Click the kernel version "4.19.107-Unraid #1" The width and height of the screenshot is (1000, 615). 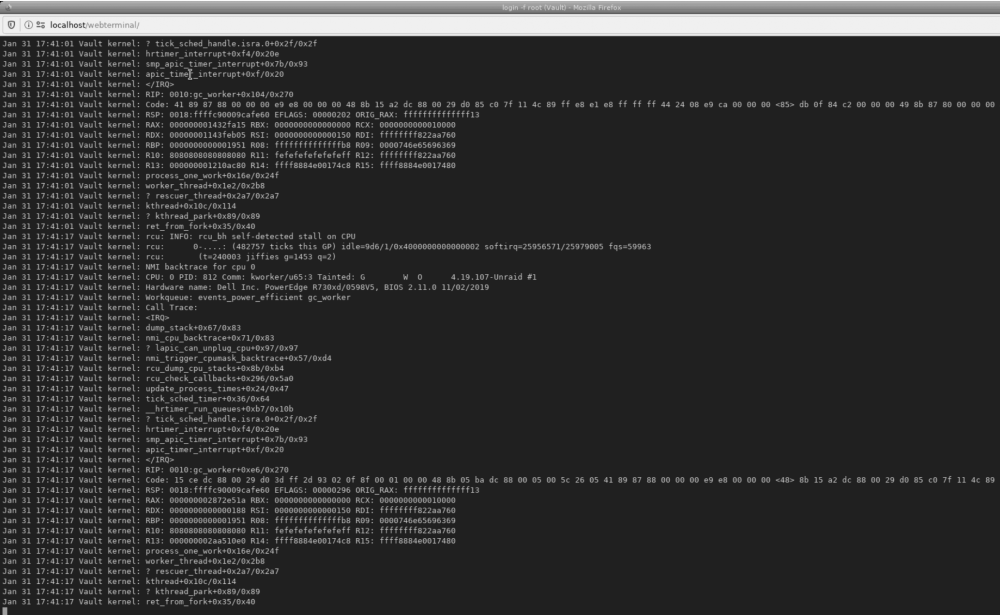(x=494, y=277)
